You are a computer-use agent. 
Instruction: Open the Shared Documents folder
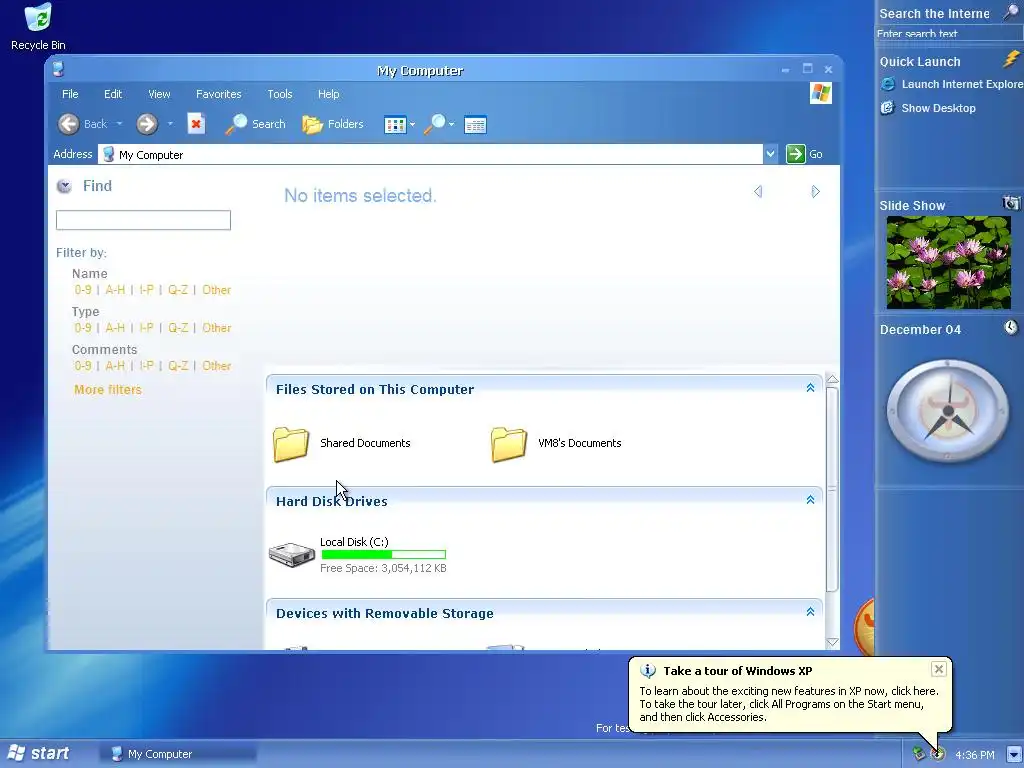[x=342, y=443]
